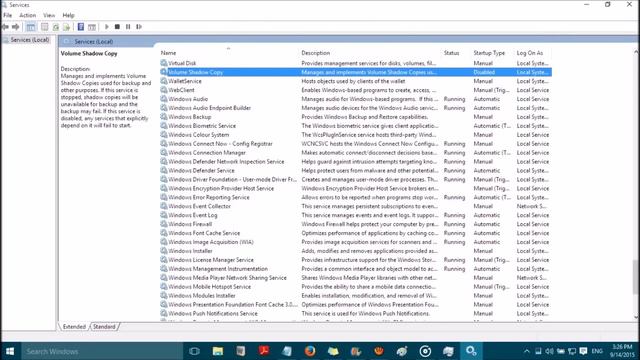
Task: Switch to the Standard tab
Action: 104,327
